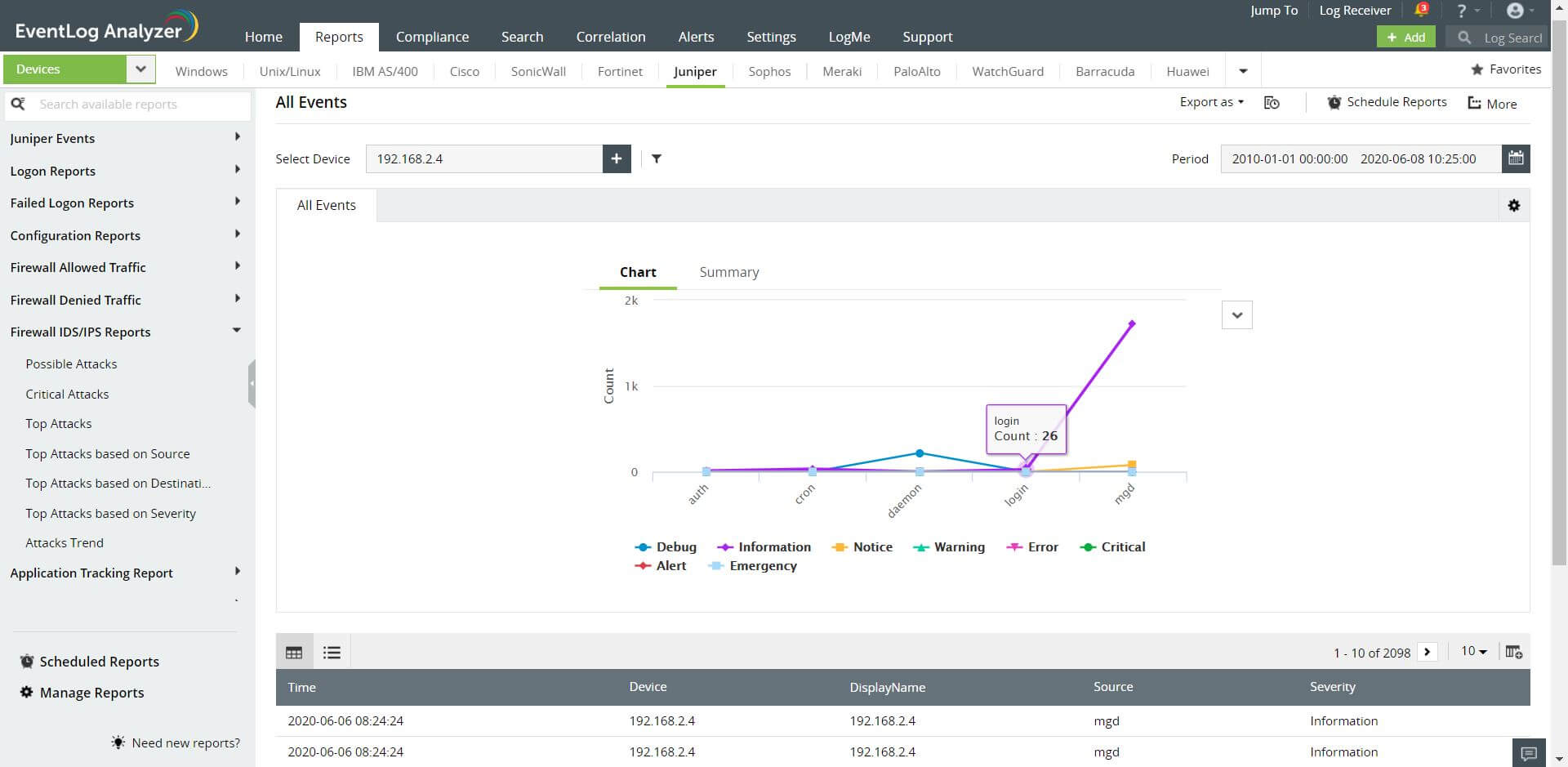The image size is (1568, 767).
Task: Open the chart type dropdown chevron
Action: tap(1237, 315)
